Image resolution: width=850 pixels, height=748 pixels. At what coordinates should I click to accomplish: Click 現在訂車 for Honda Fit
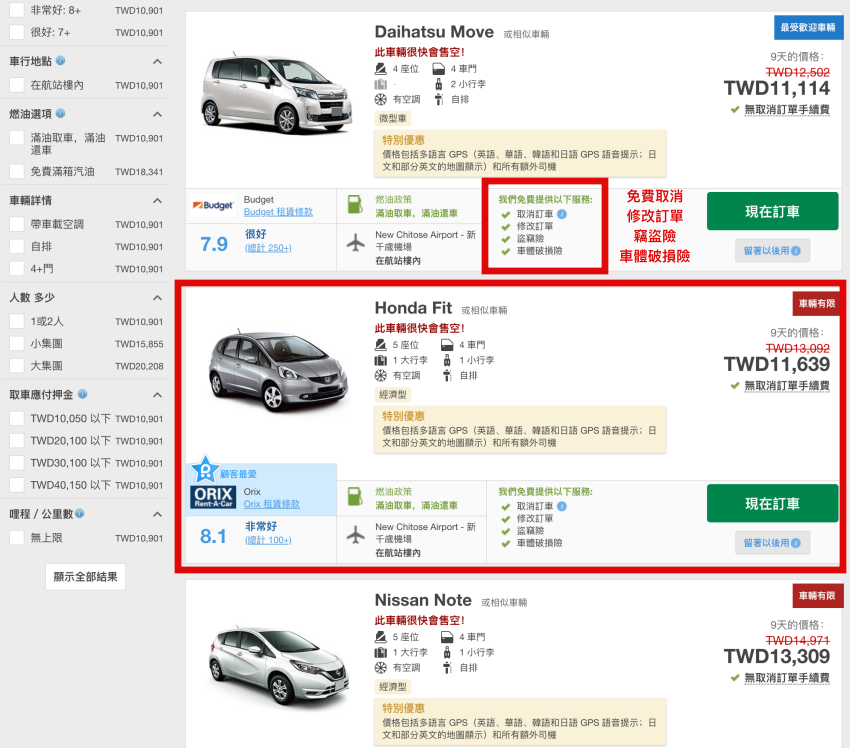pos(772,503)
